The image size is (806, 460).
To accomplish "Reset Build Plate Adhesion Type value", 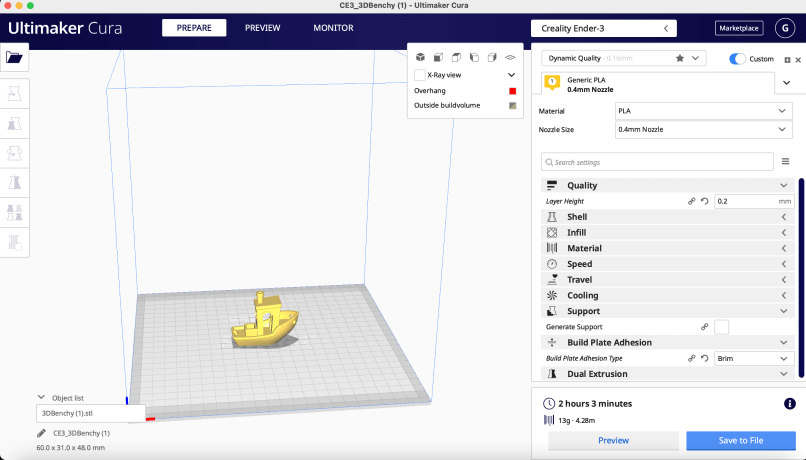I will pyautogui.click(x=705, y=358).
